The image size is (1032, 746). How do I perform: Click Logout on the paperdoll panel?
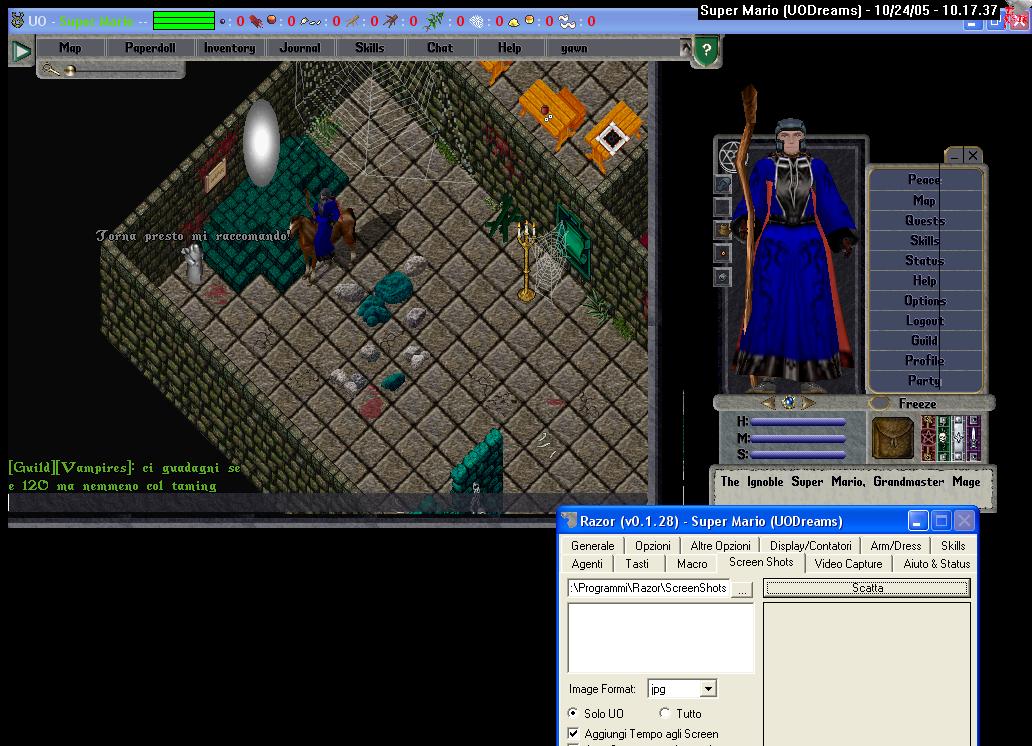click(925, 321)
